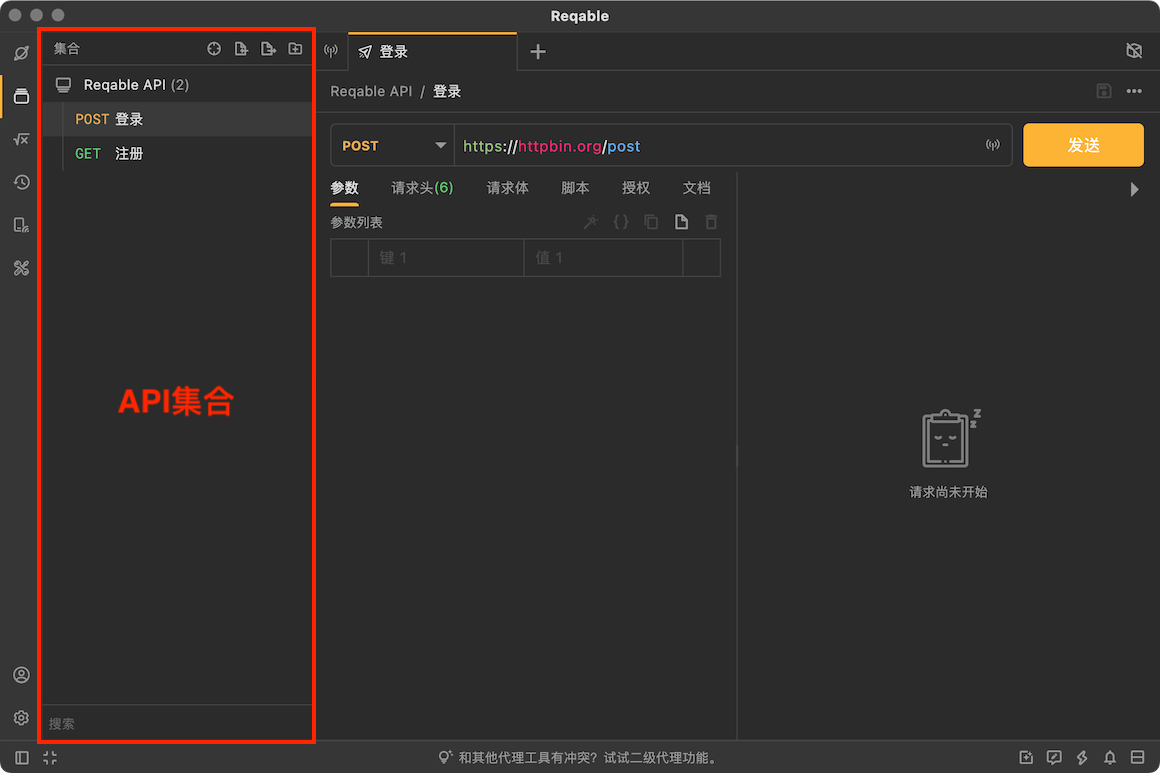Click the URL field with httpbin.org/post
This screenshot has height=773, width=1160.
pos(718,145)
